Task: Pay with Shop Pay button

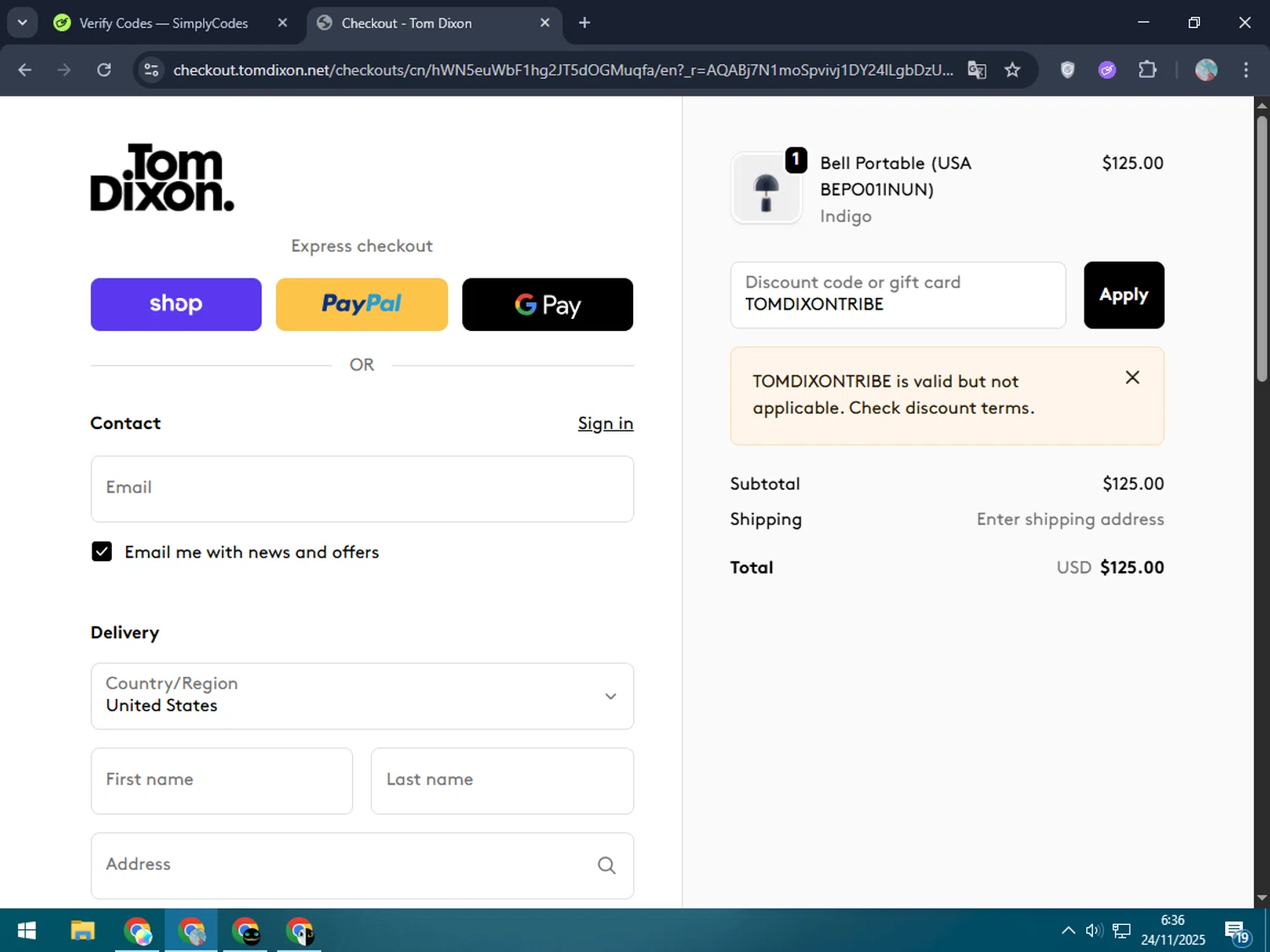Action: tap(176, 305)
